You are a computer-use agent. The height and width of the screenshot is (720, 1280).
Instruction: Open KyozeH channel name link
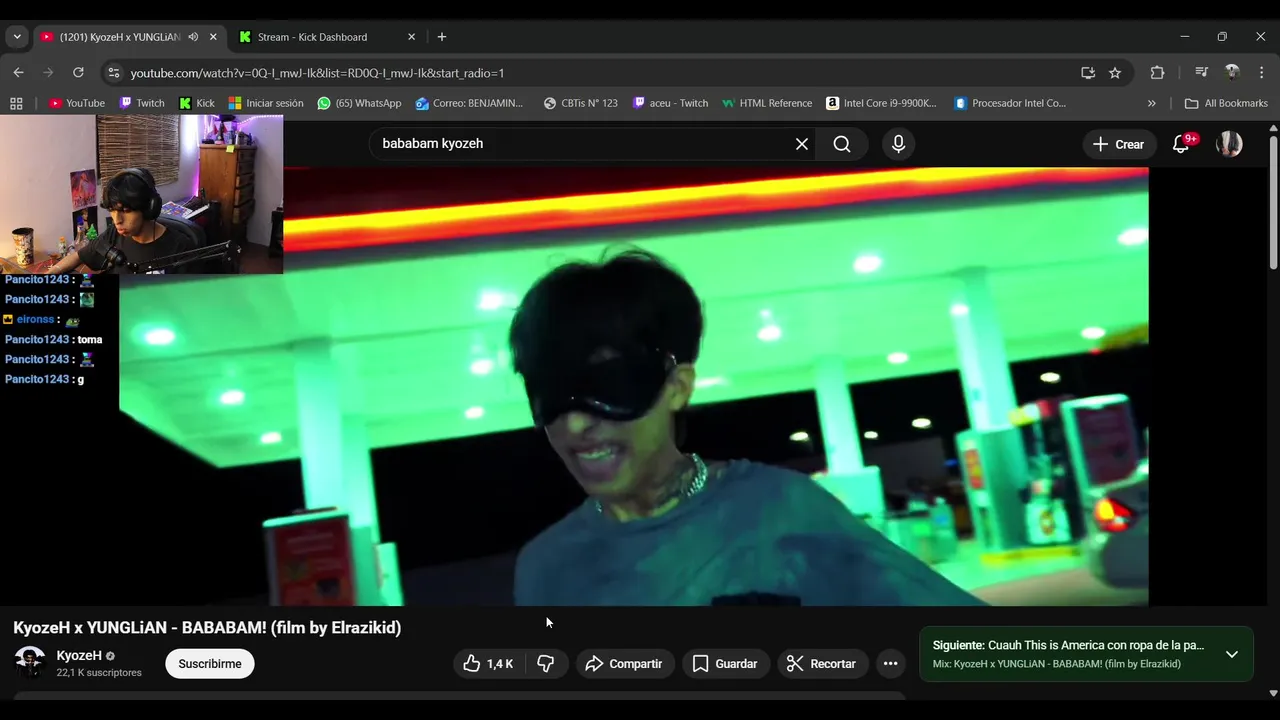coord(79,656)
